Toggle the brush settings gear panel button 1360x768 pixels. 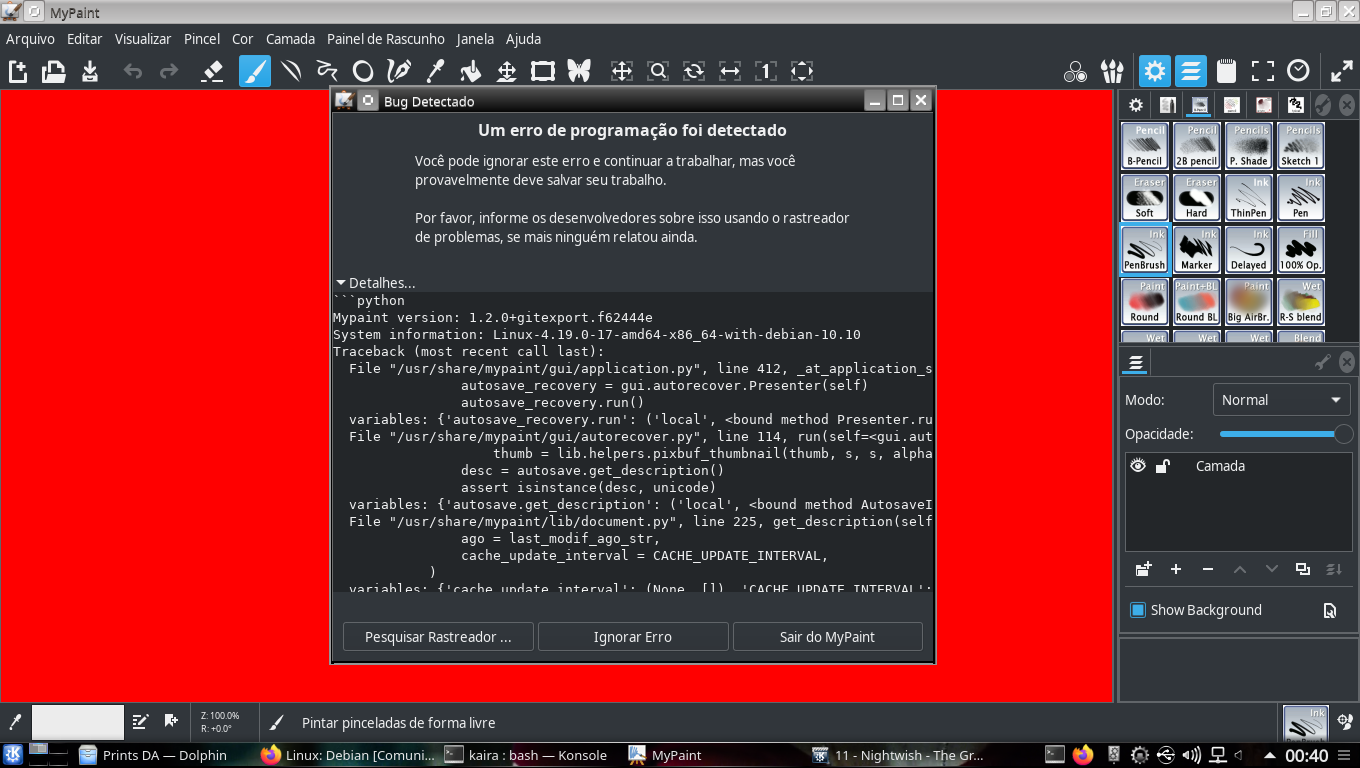(x=1155, y=71)
